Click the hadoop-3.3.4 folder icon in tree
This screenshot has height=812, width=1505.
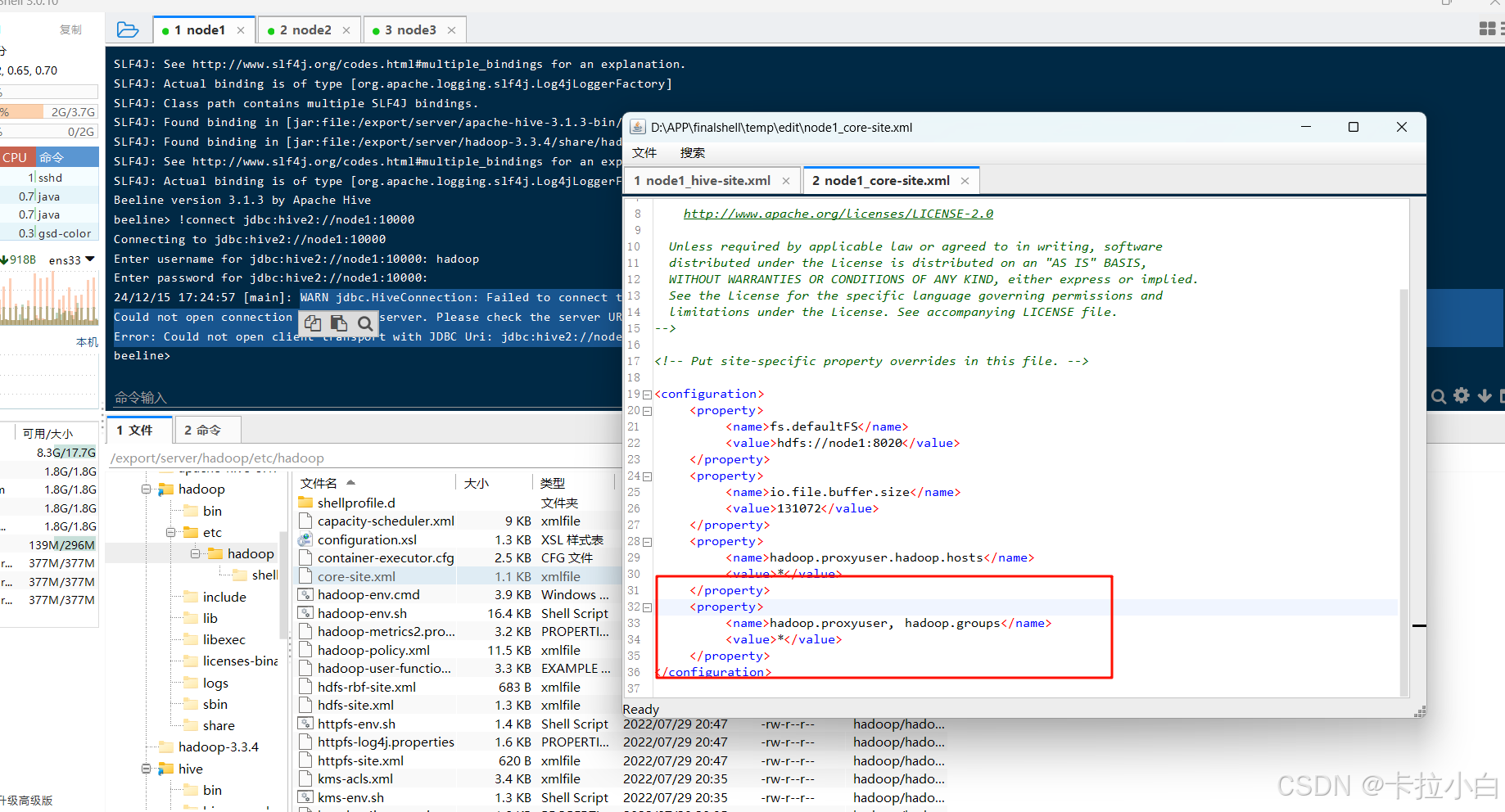pyautogui.click(x=166, y=747)
